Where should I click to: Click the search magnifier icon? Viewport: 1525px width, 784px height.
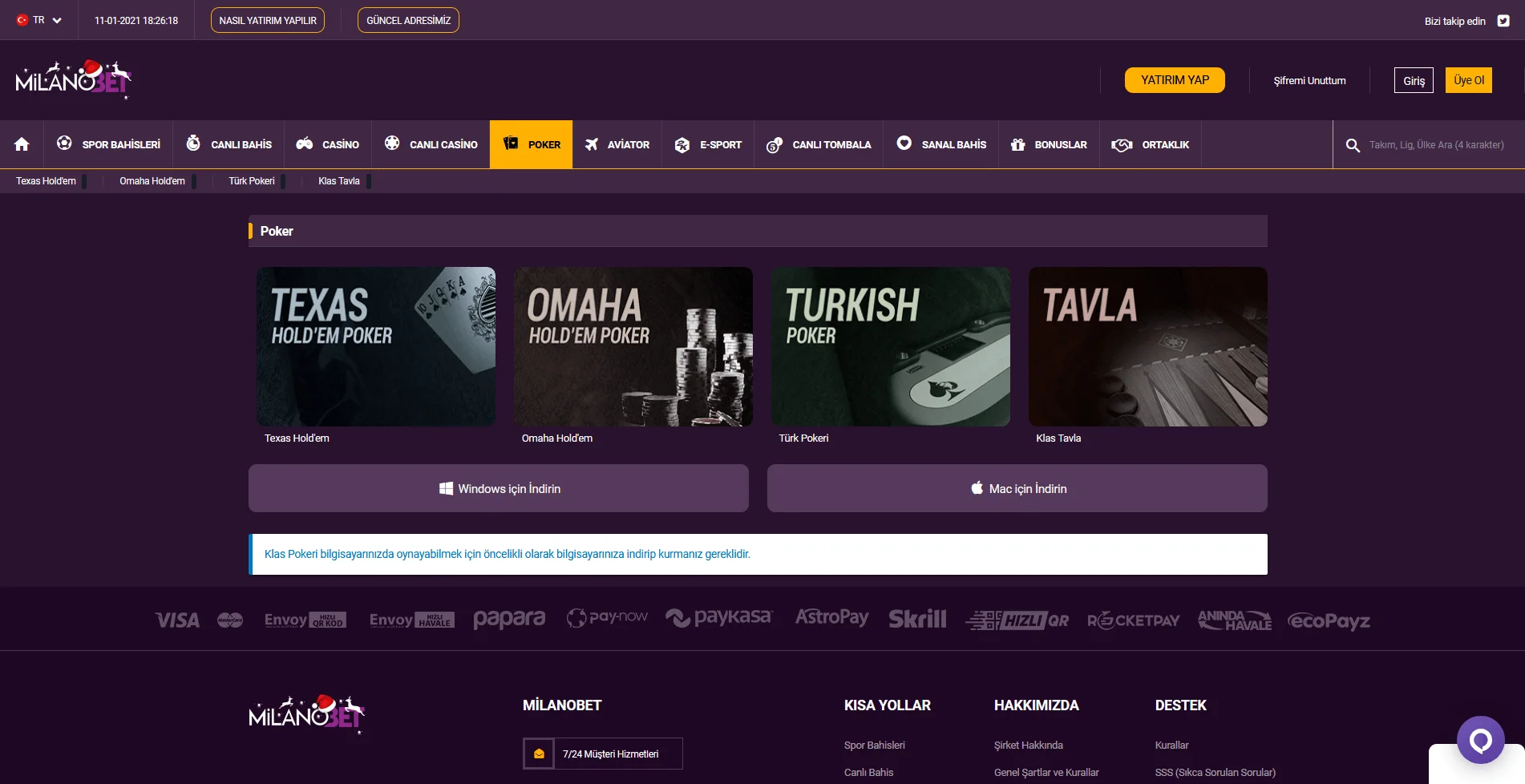tap(1353, 145)
